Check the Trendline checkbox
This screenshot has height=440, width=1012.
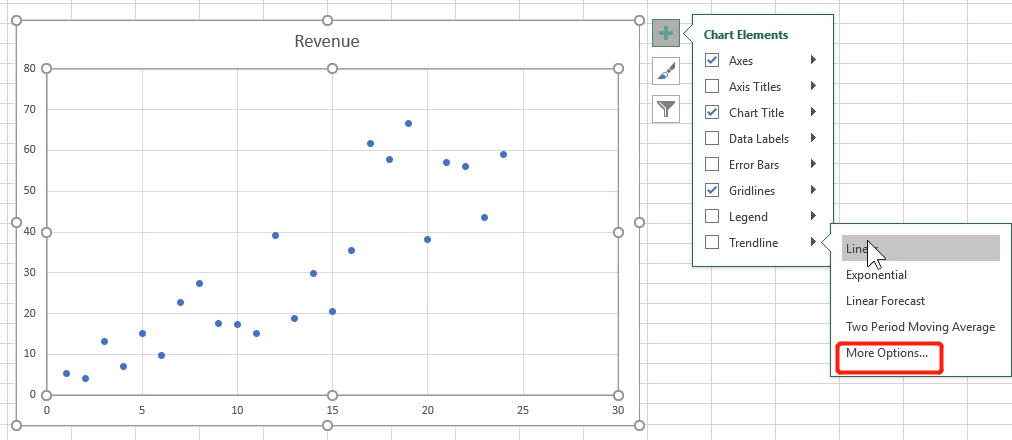[x=712, y=243]
